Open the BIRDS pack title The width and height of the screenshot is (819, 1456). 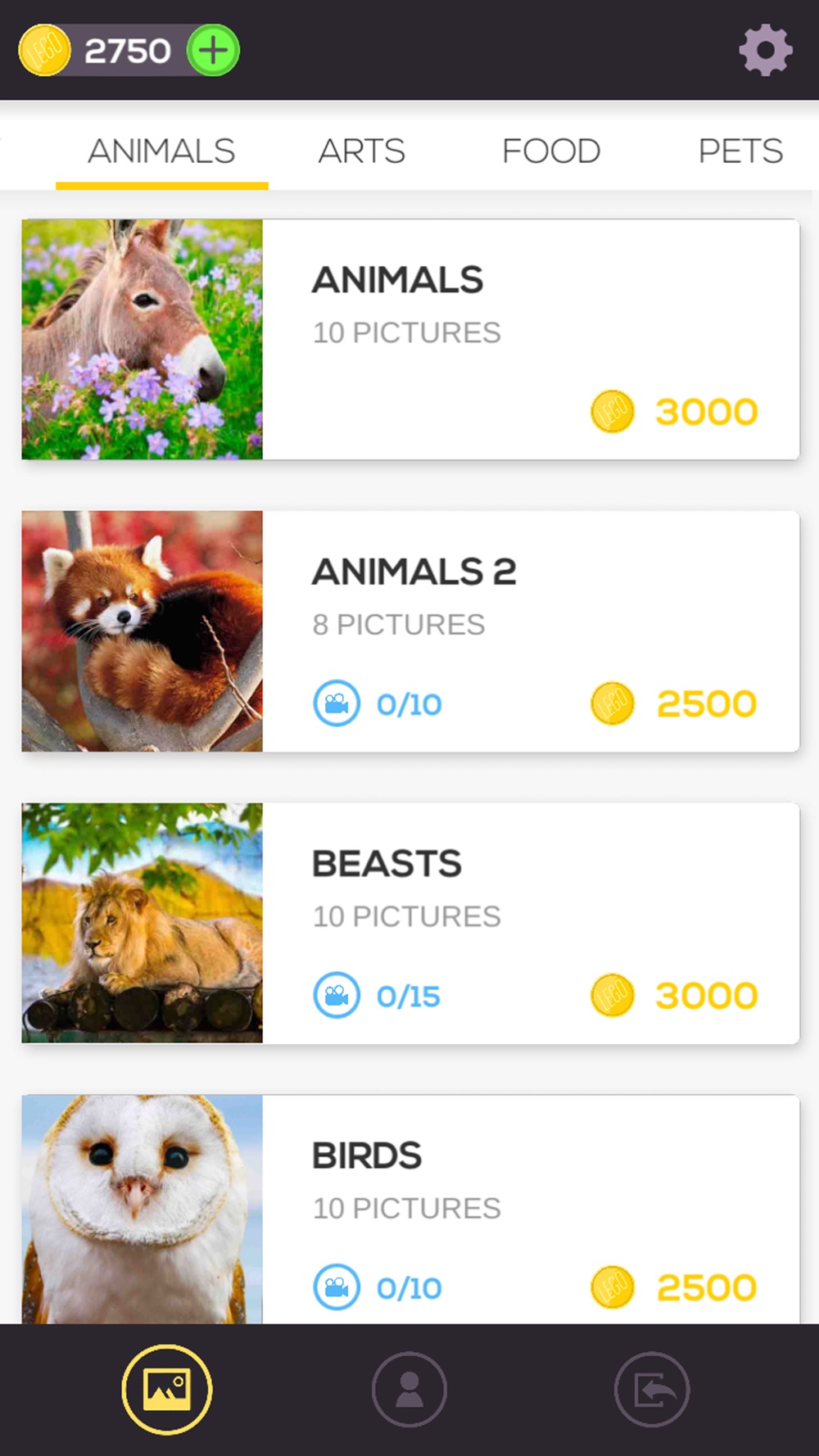click(x=366, y=1155)
